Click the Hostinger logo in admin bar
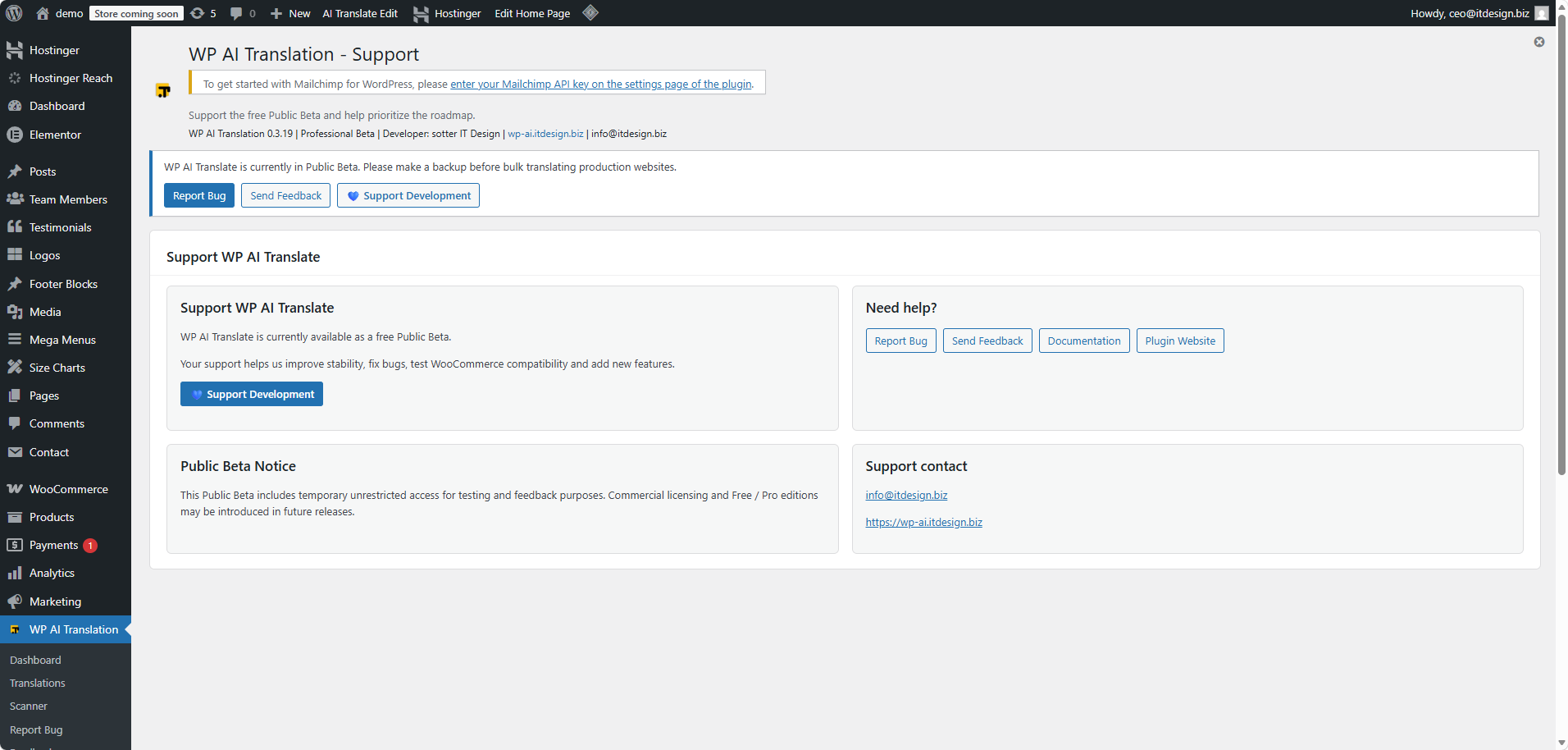The height and width of the screenshot is (750, 1568). pos(421,13)
